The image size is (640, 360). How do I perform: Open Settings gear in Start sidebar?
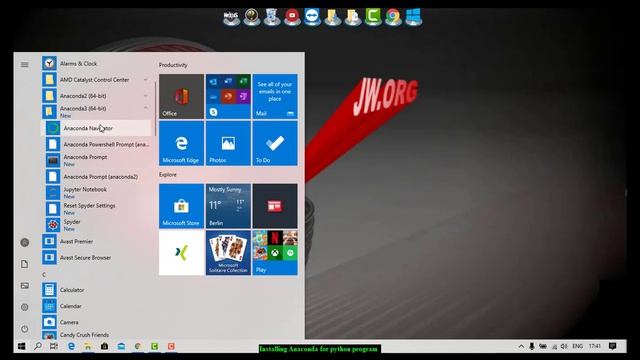(24, 307)
